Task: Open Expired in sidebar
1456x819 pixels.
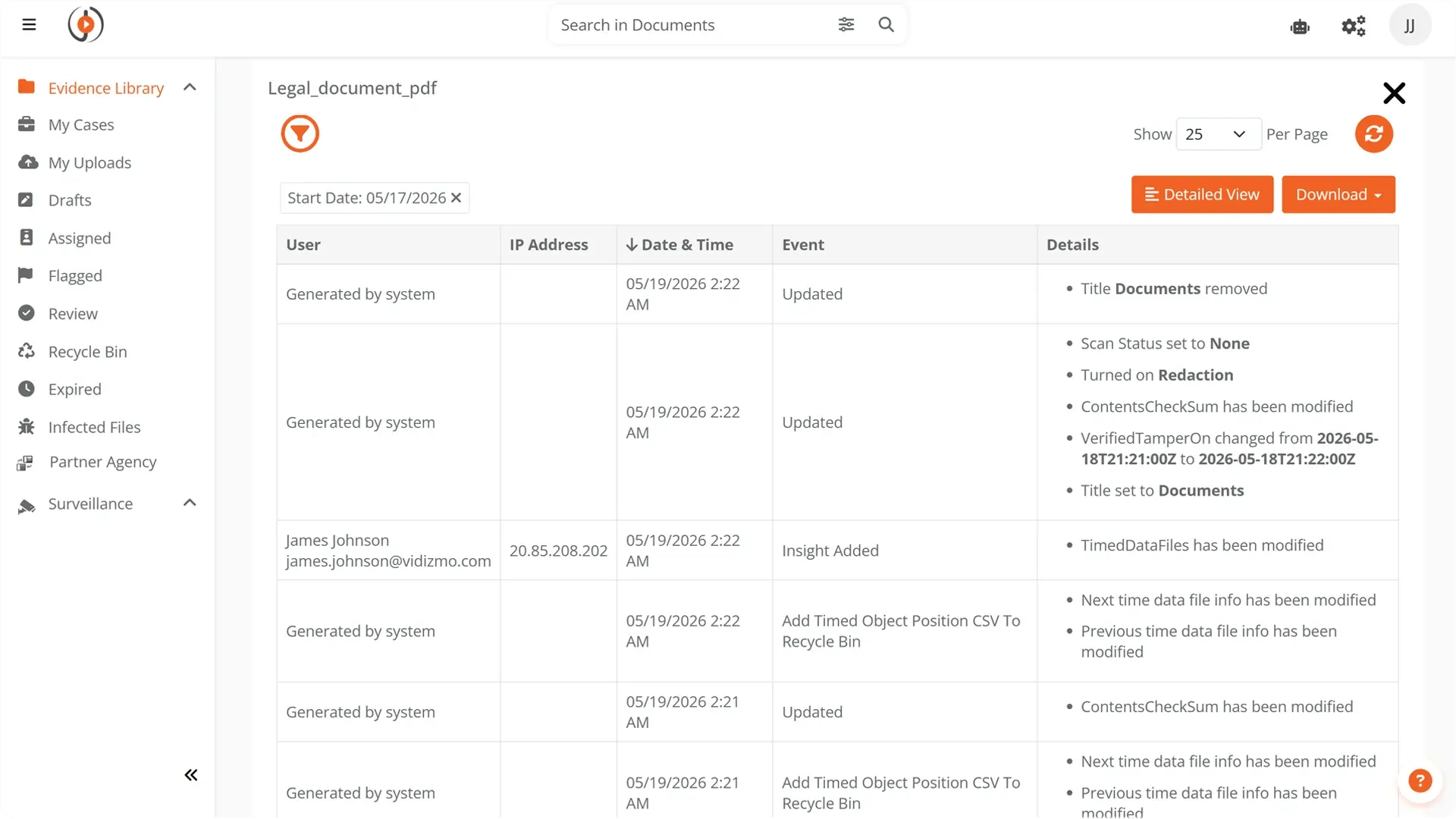Action: [75, 389]
